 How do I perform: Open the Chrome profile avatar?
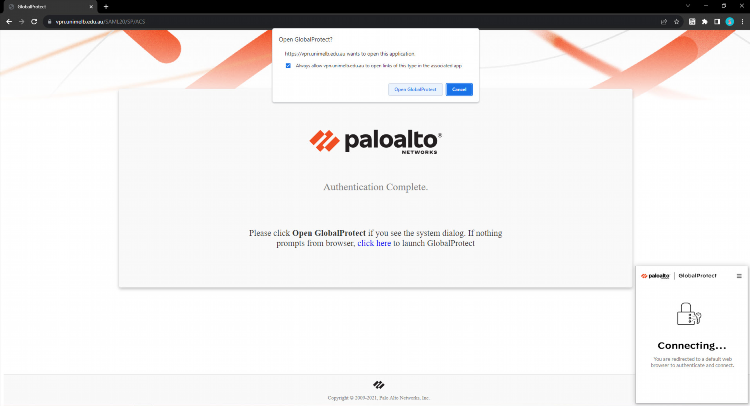pos(729,22)
